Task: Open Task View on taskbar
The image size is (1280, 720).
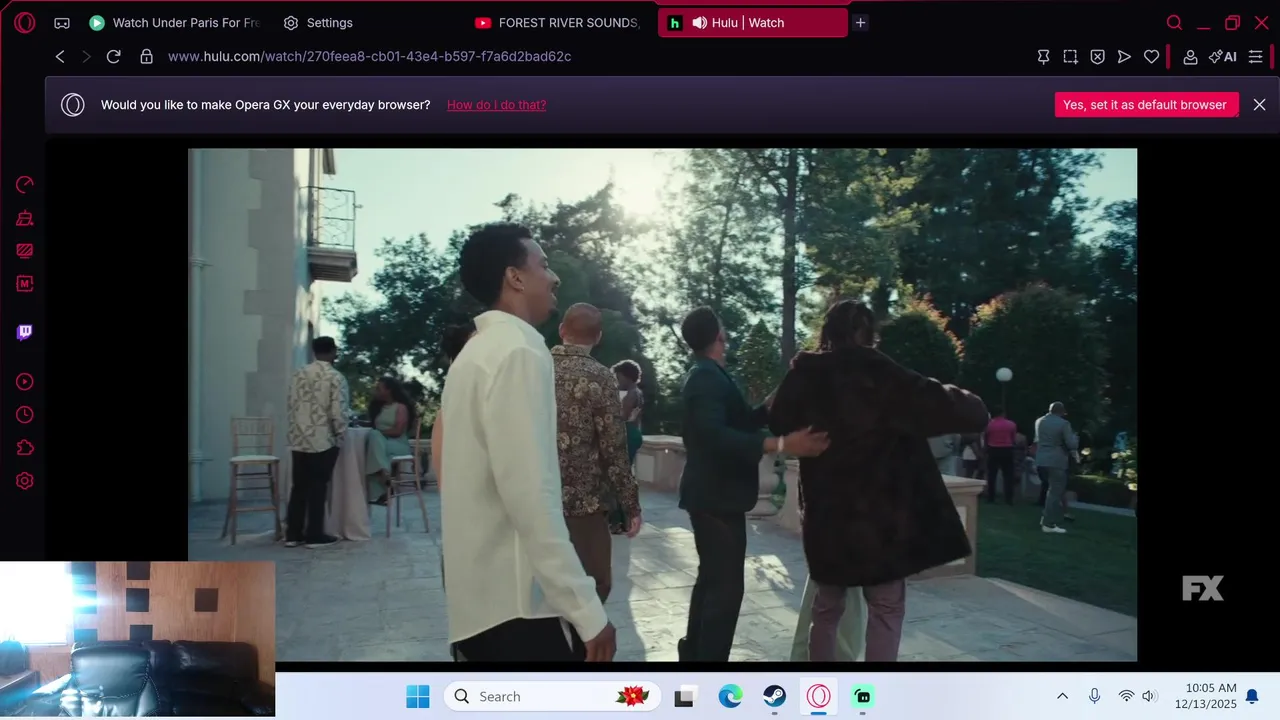Action: [x=684, y=697]
